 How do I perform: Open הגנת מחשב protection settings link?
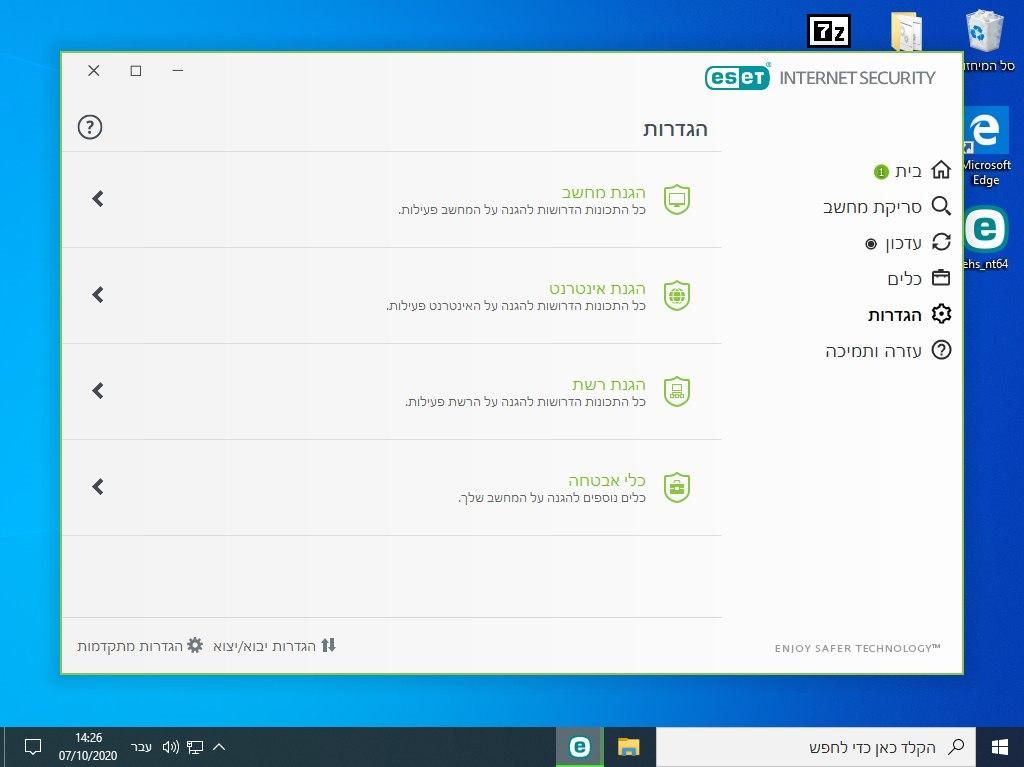tap(603, 193)
